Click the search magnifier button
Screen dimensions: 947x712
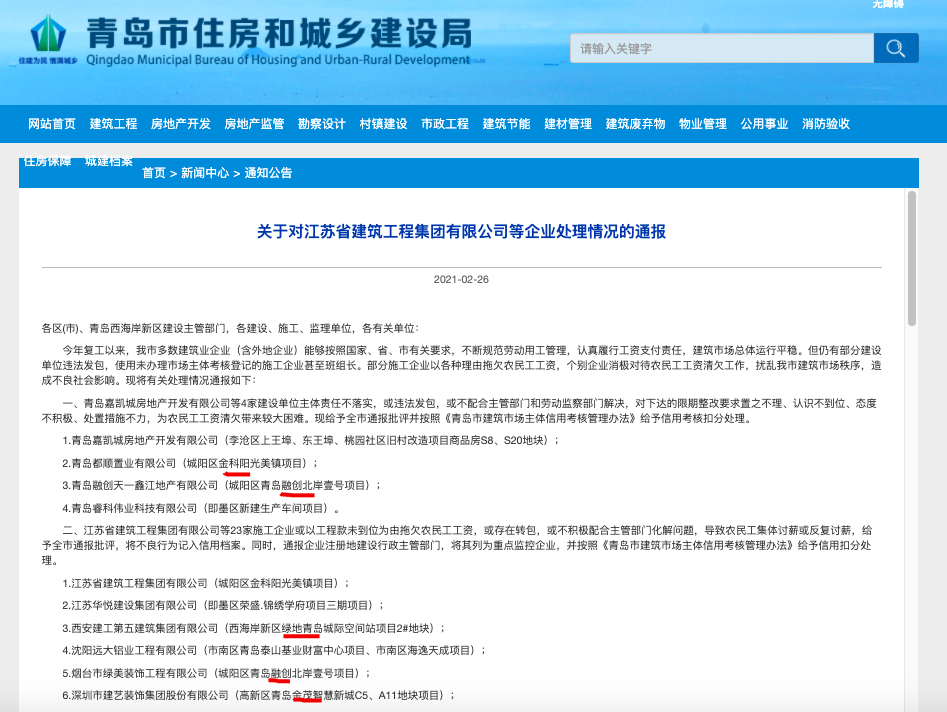tap(895, 48)
